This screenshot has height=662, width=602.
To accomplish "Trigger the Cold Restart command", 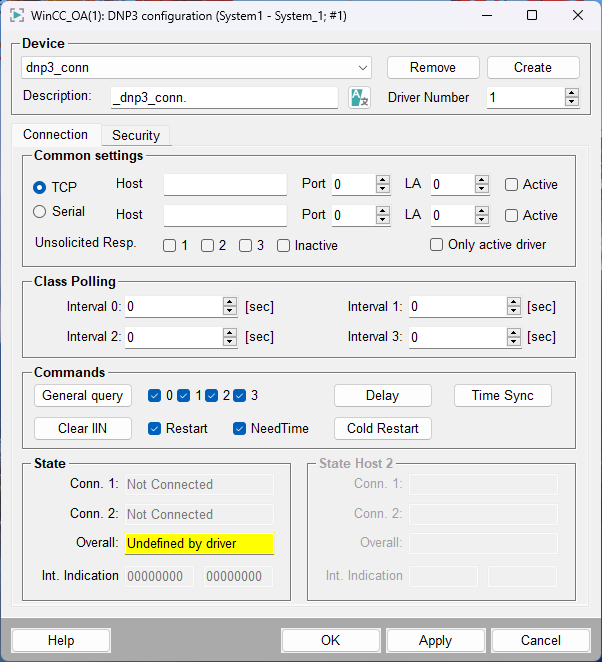I will point(382,429).
